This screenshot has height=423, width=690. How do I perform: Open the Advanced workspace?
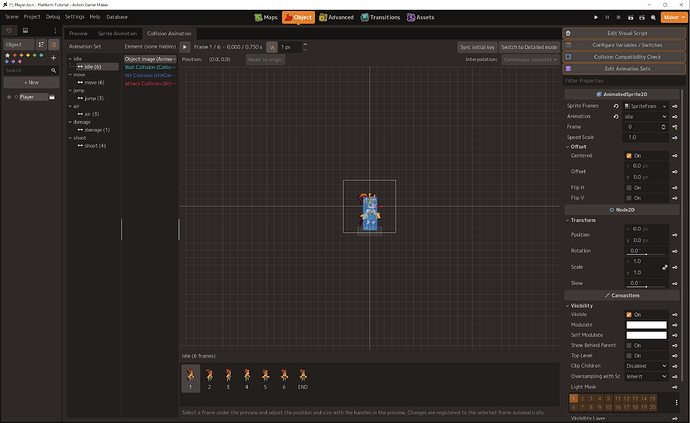[336, 17]
